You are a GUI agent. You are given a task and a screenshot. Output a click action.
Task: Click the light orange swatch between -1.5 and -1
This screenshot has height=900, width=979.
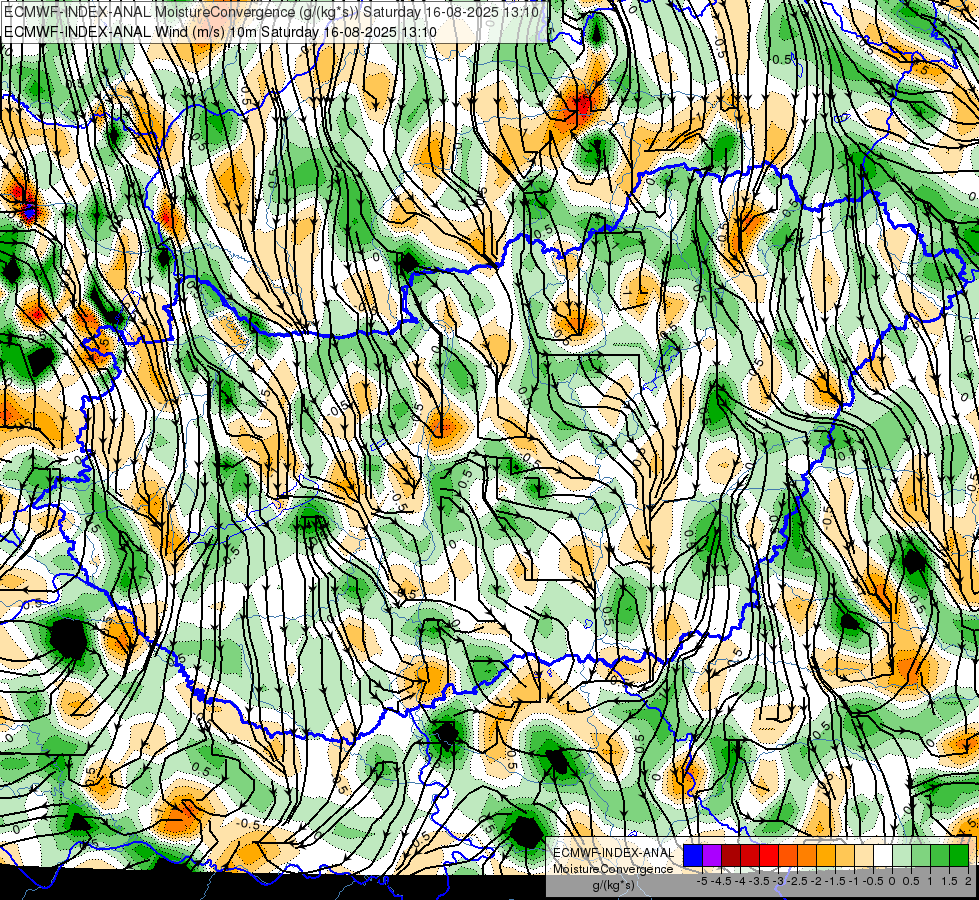[845, 855]
